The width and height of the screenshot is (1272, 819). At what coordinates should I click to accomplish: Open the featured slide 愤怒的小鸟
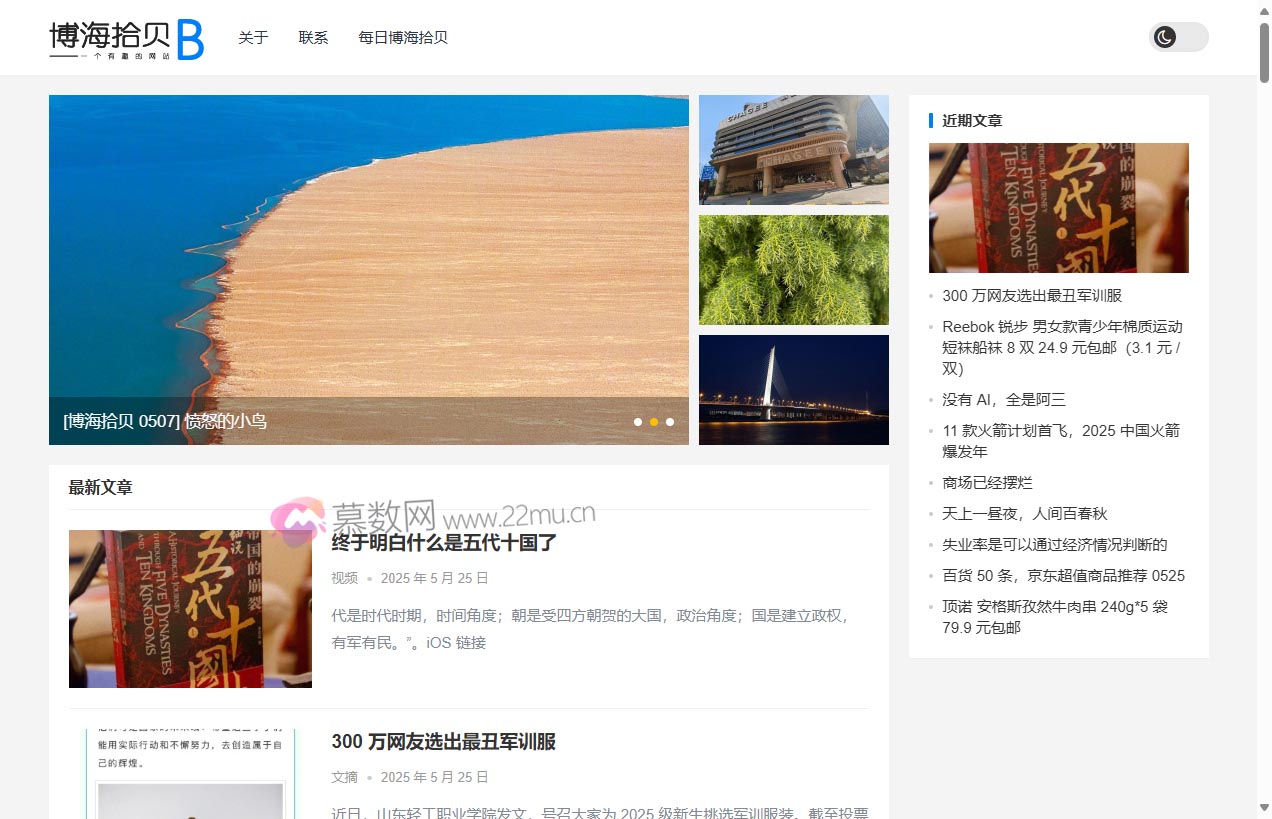click(x=165, y=421)
